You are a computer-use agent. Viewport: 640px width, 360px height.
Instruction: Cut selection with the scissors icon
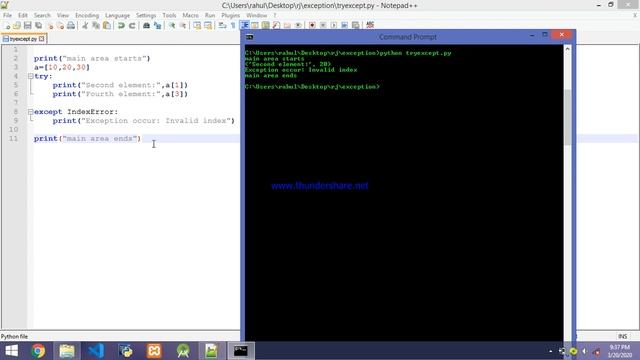(x=85, y=25)
